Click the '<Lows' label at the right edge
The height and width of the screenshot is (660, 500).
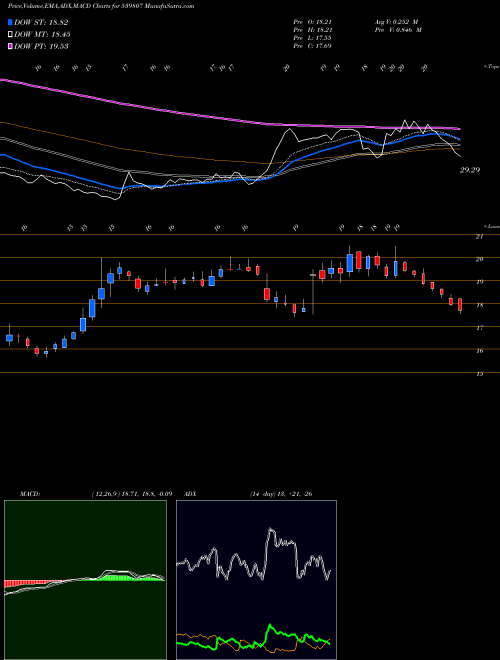tap(492, 226)
